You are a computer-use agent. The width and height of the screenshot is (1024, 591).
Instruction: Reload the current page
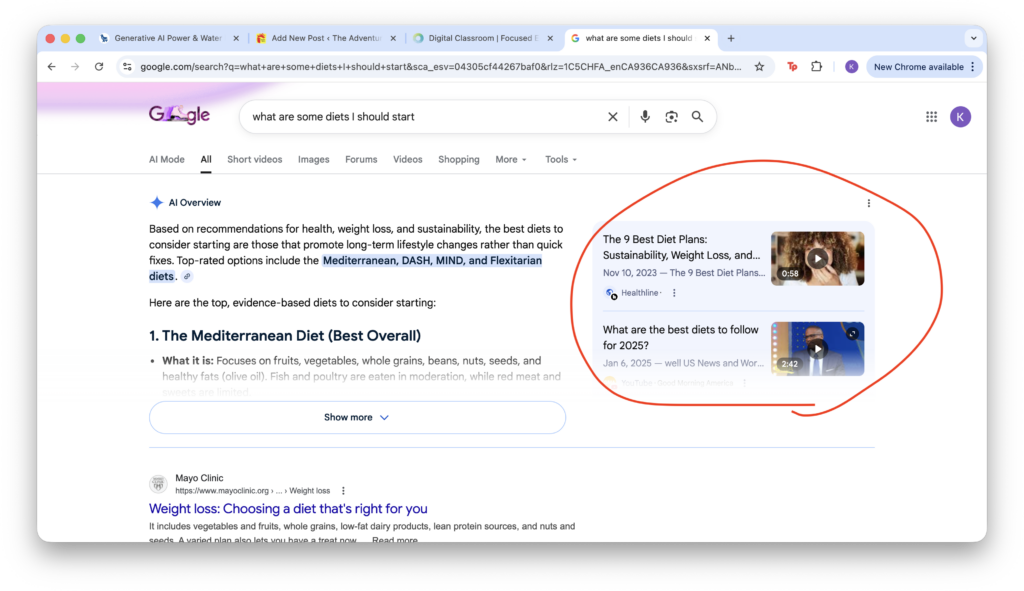(99, 67)
